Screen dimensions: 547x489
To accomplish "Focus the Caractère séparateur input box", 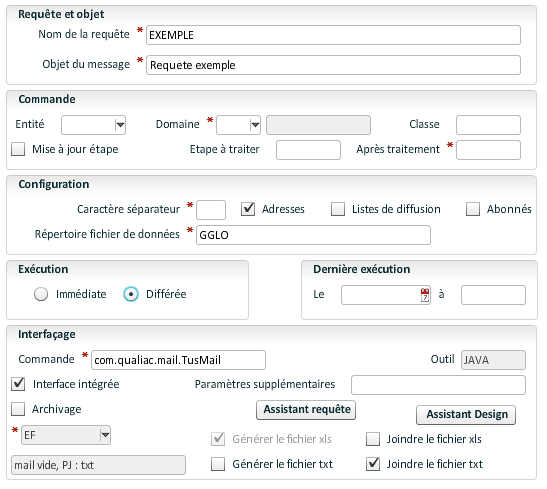I will [x=211, y=210].
